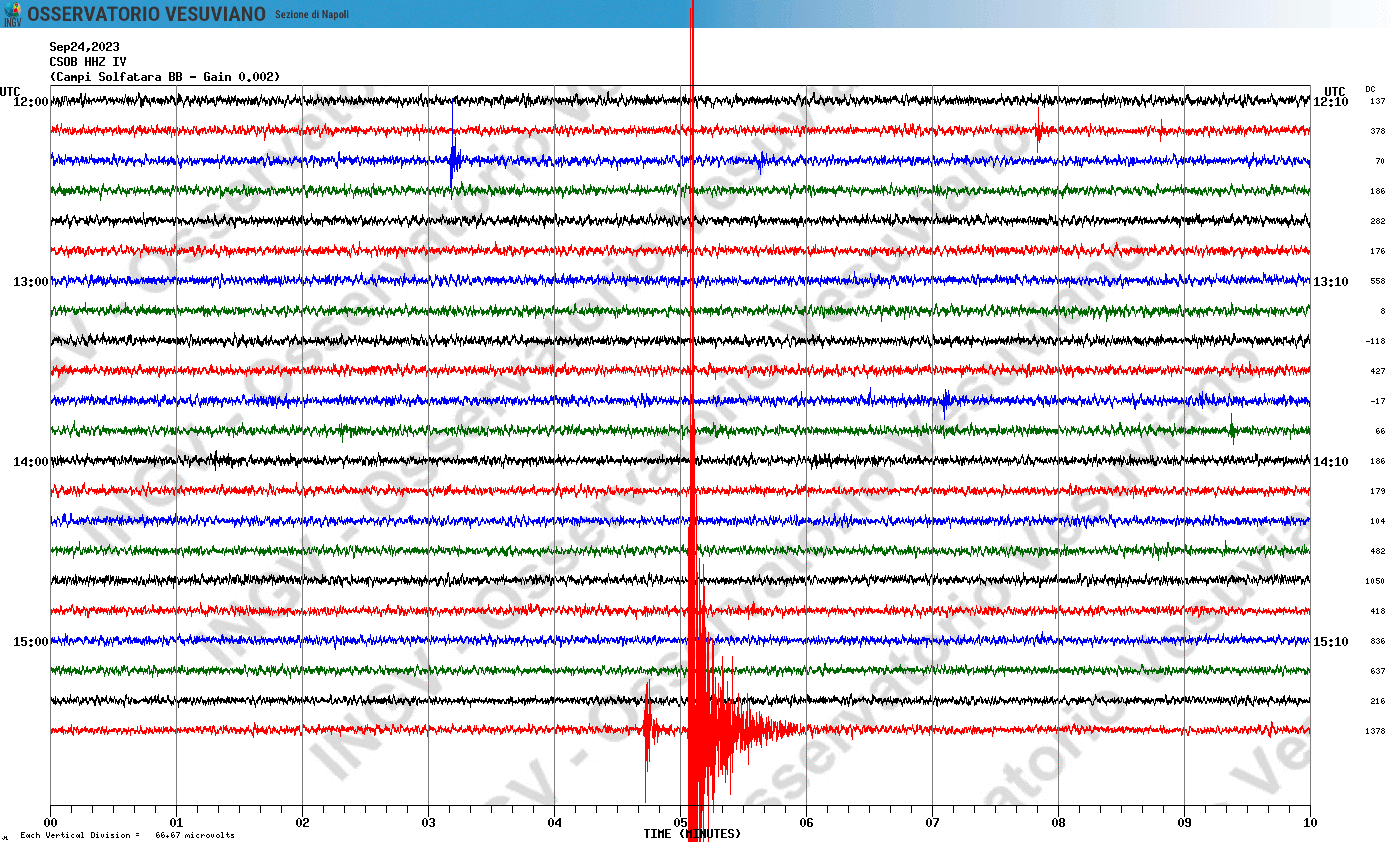Screen dimensions: 1390x849
Task: Click the DC value 482
Action: [1378, 551]
